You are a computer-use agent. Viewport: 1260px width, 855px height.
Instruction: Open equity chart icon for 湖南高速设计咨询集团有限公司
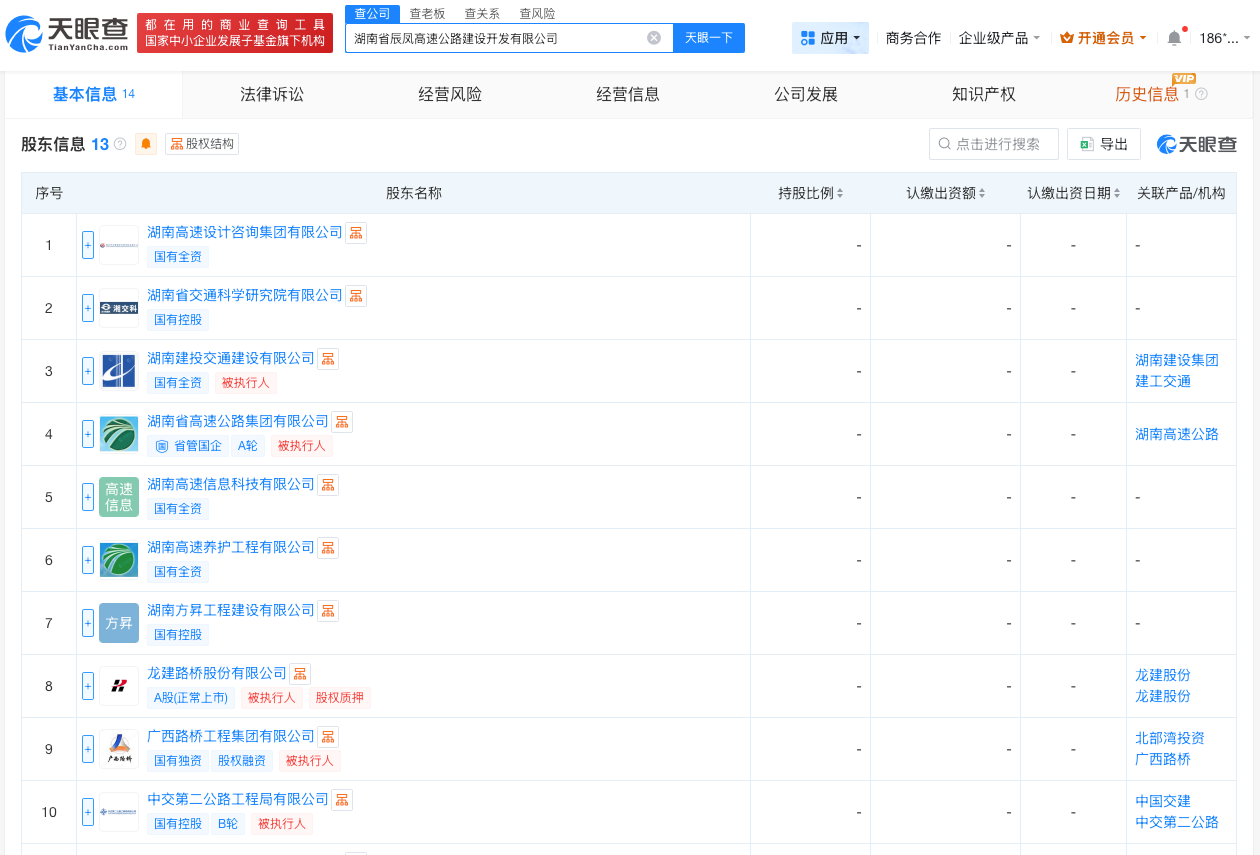(x=356, y=233)
